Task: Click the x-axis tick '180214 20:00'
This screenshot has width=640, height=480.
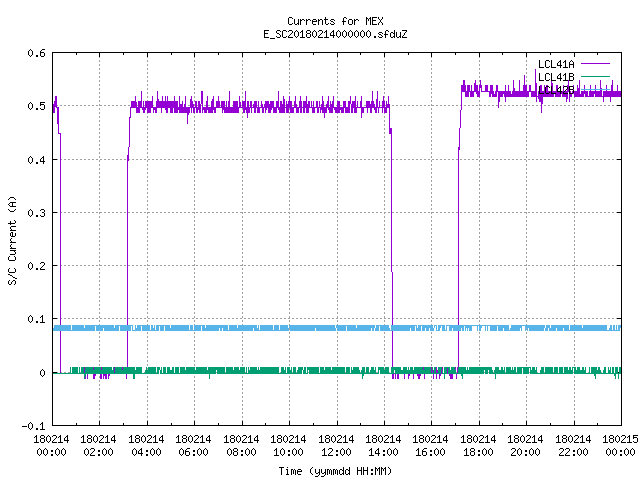Action: pos(525,446)
